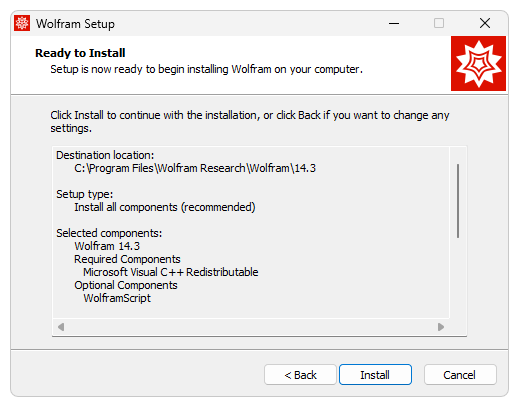
Task: Close the Wolfram Setup dialog
Action: pos(485,23)
